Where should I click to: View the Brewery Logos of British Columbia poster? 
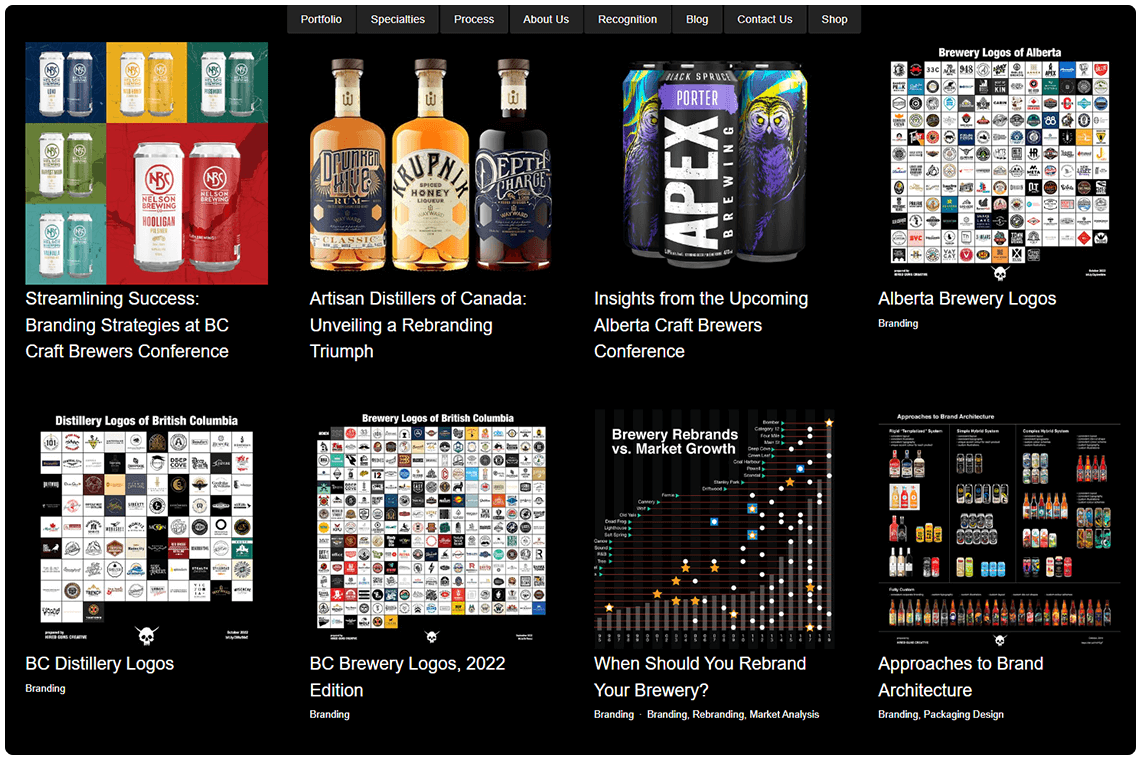pos(431,529)
